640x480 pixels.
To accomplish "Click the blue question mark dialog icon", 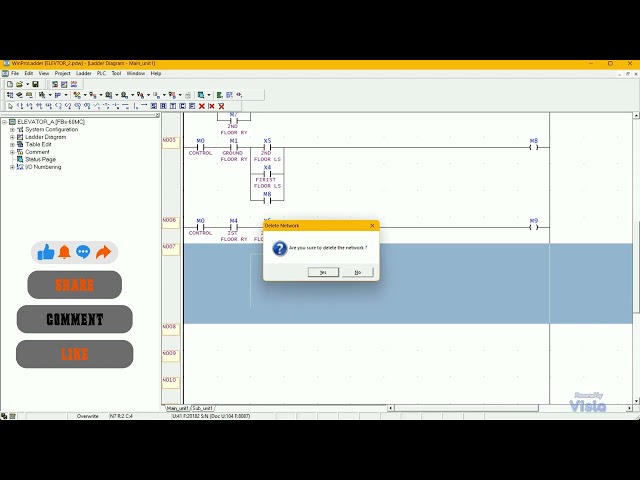I will [280, 248].
